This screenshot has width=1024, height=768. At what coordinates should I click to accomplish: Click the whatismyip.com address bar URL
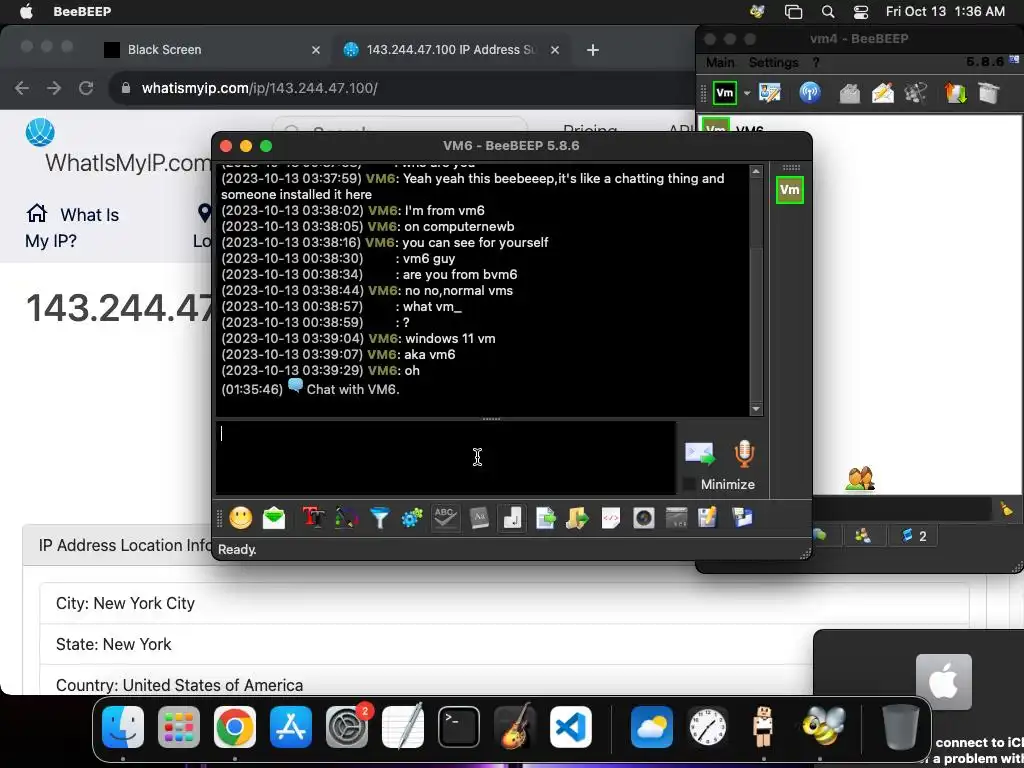click(259, 88)
